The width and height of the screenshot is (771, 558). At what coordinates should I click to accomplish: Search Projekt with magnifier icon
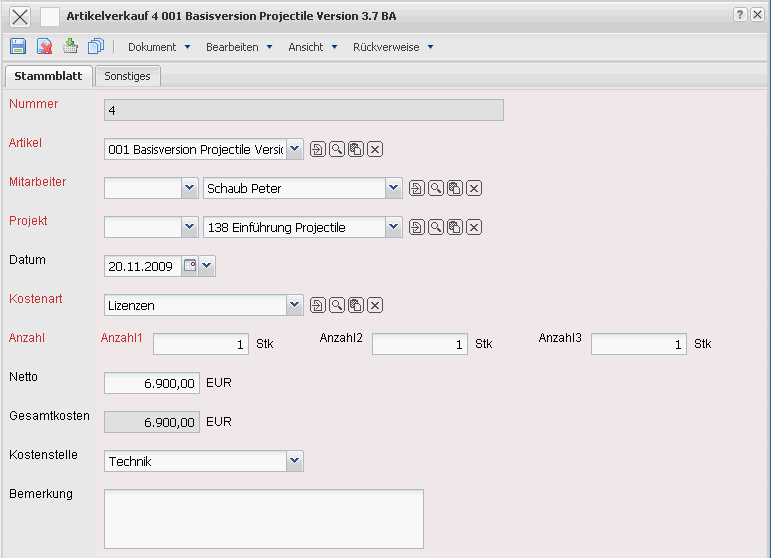436,227
